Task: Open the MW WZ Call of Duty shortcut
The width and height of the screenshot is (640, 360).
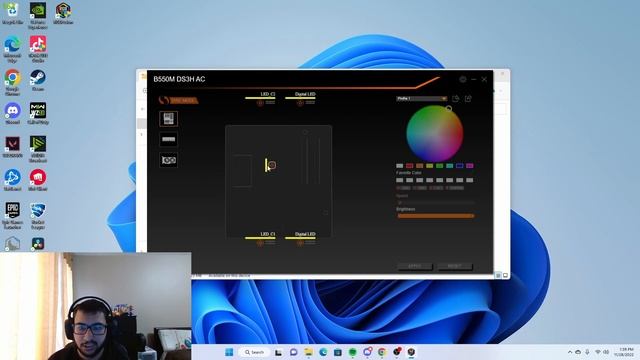Action: coord(38,113)
